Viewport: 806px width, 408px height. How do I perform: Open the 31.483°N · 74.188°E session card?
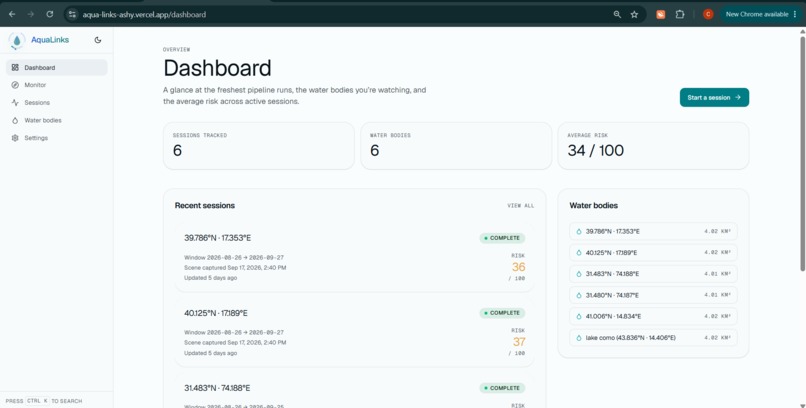[x=354, y=391]
